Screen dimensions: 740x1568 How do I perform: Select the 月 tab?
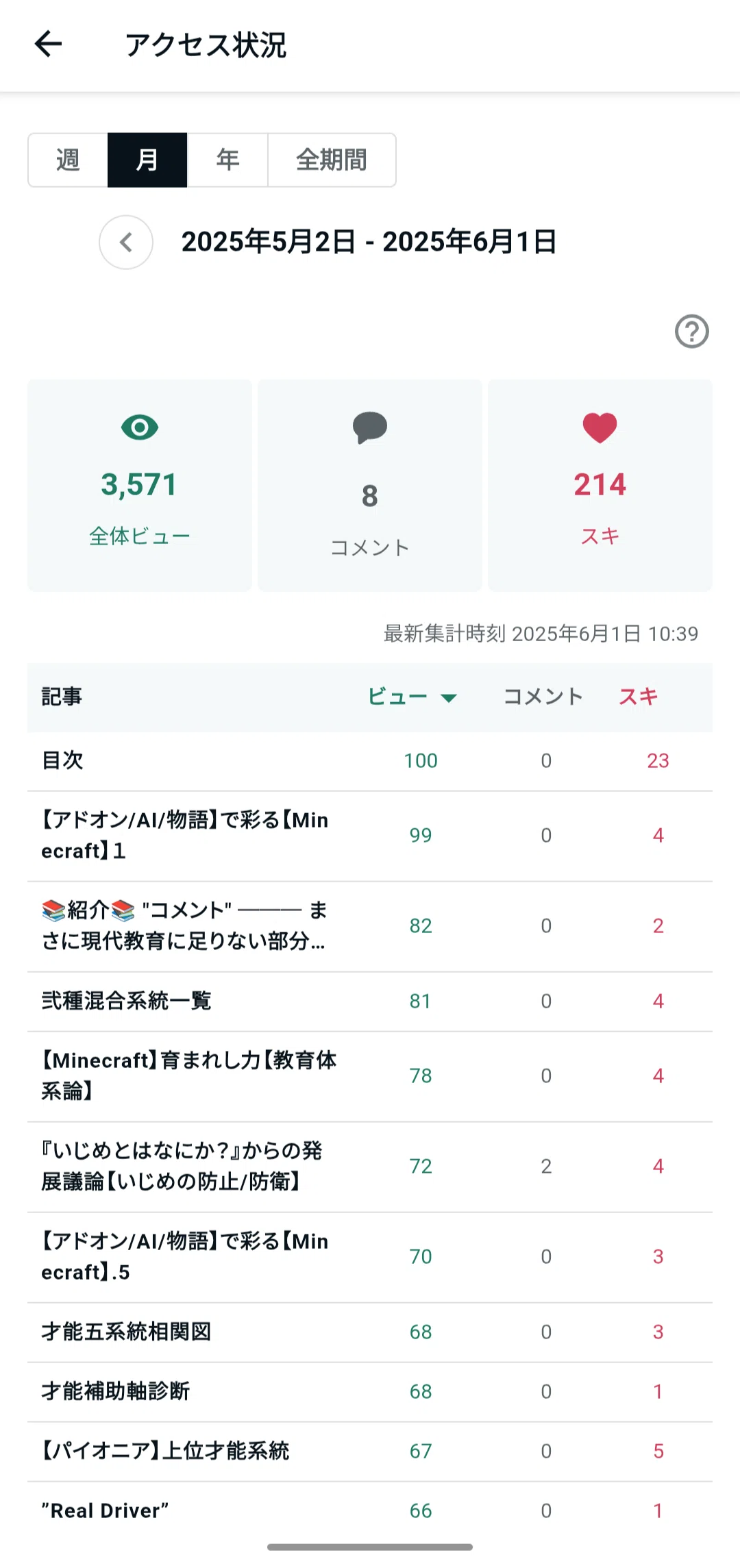pyautogui.click(x=147, y=160)
